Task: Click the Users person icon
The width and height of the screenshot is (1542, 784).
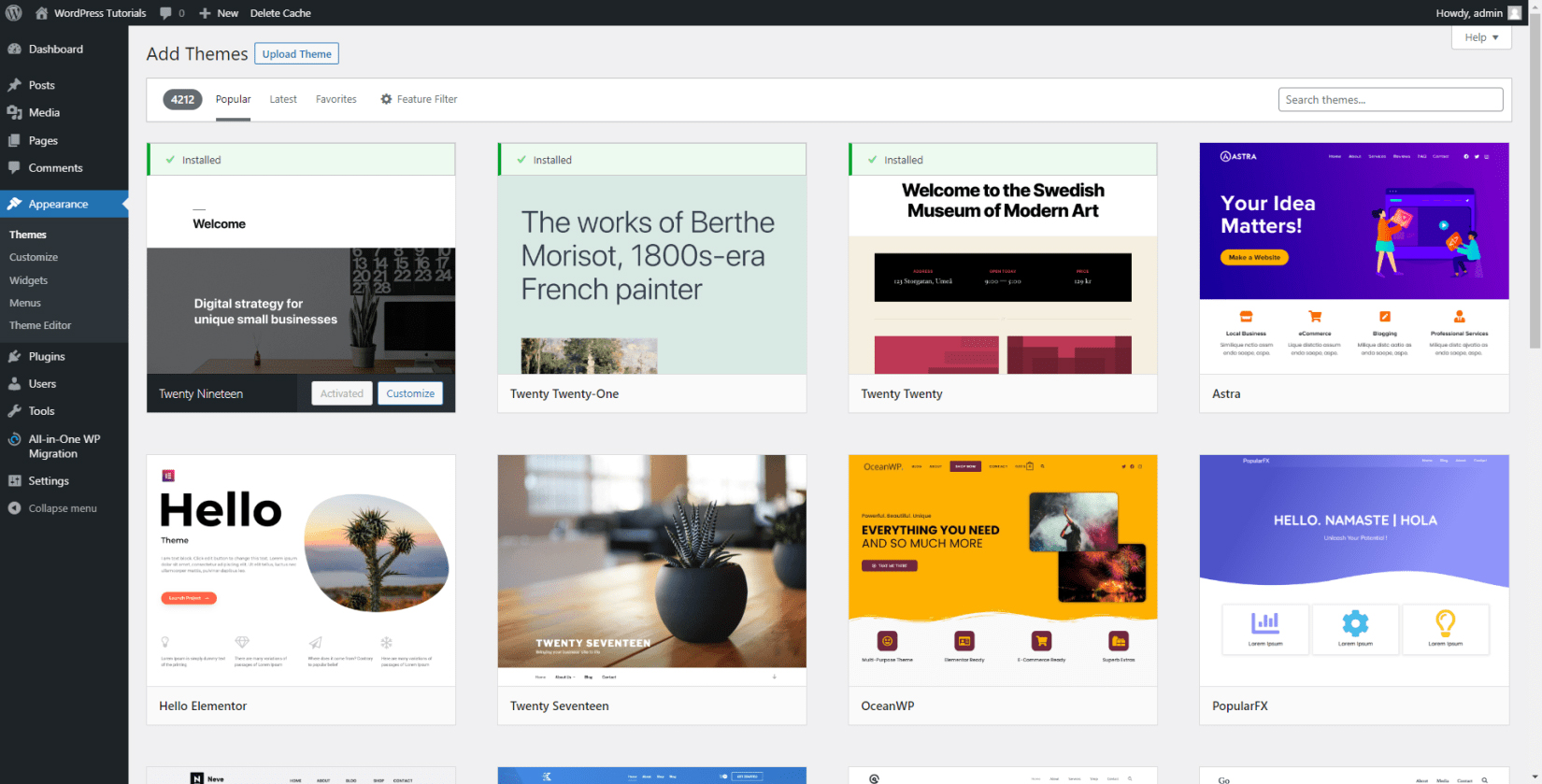Action: coord(14,383)
